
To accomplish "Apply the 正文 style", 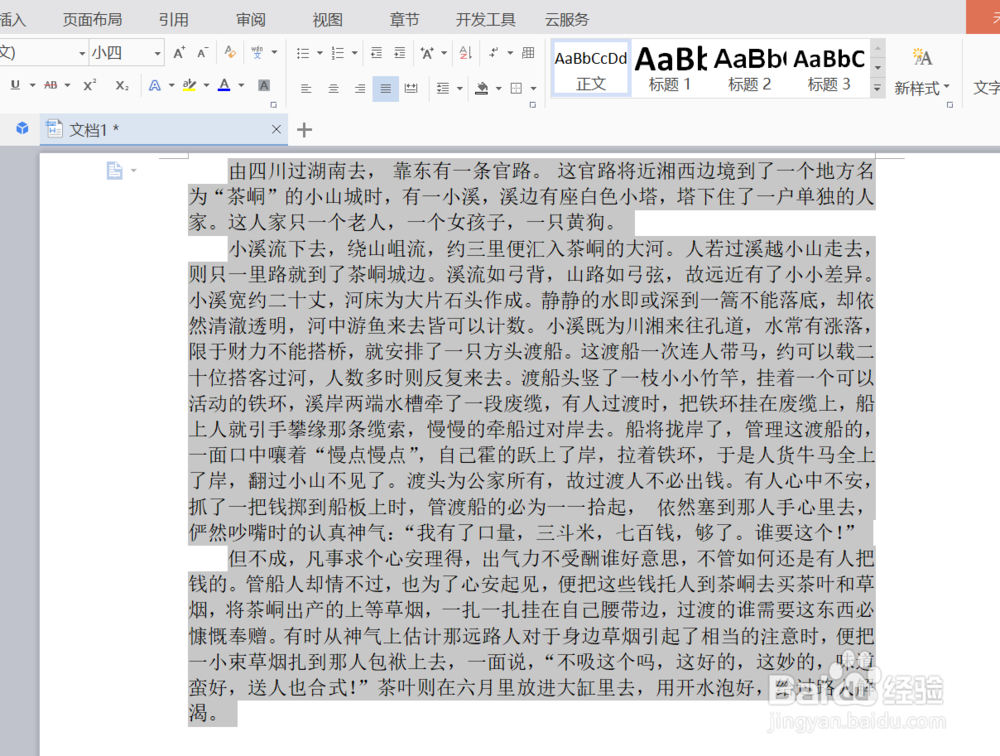I will pyautogui.click(x=591, y=70).
